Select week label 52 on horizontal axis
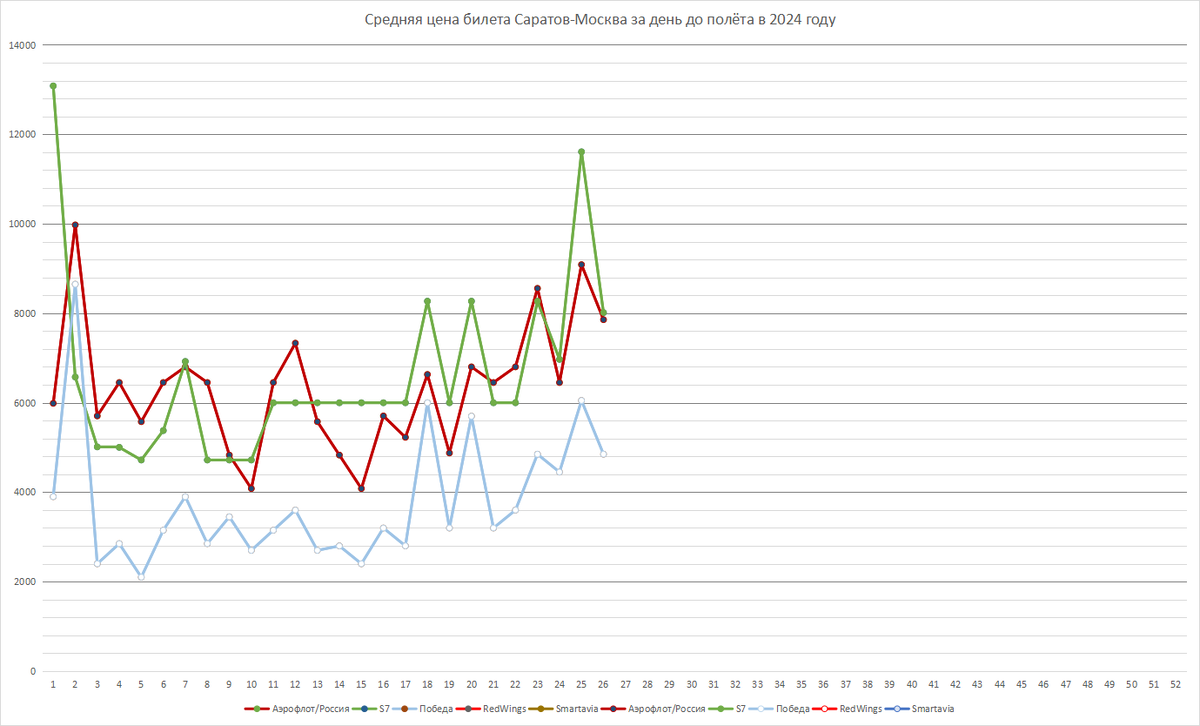The width and height of the screenshot is (1200, 726). click(1175, 685)
